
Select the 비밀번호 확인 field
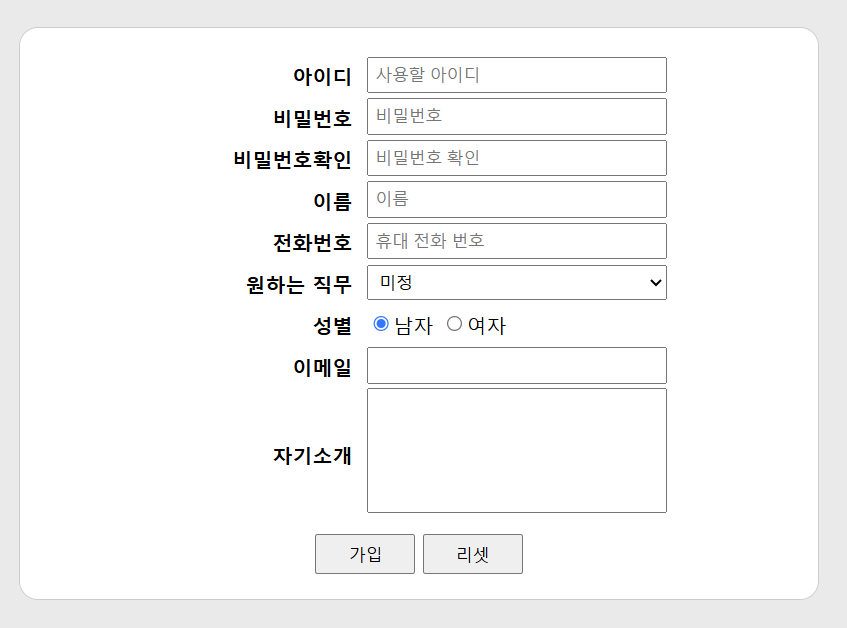pos(517,158)
